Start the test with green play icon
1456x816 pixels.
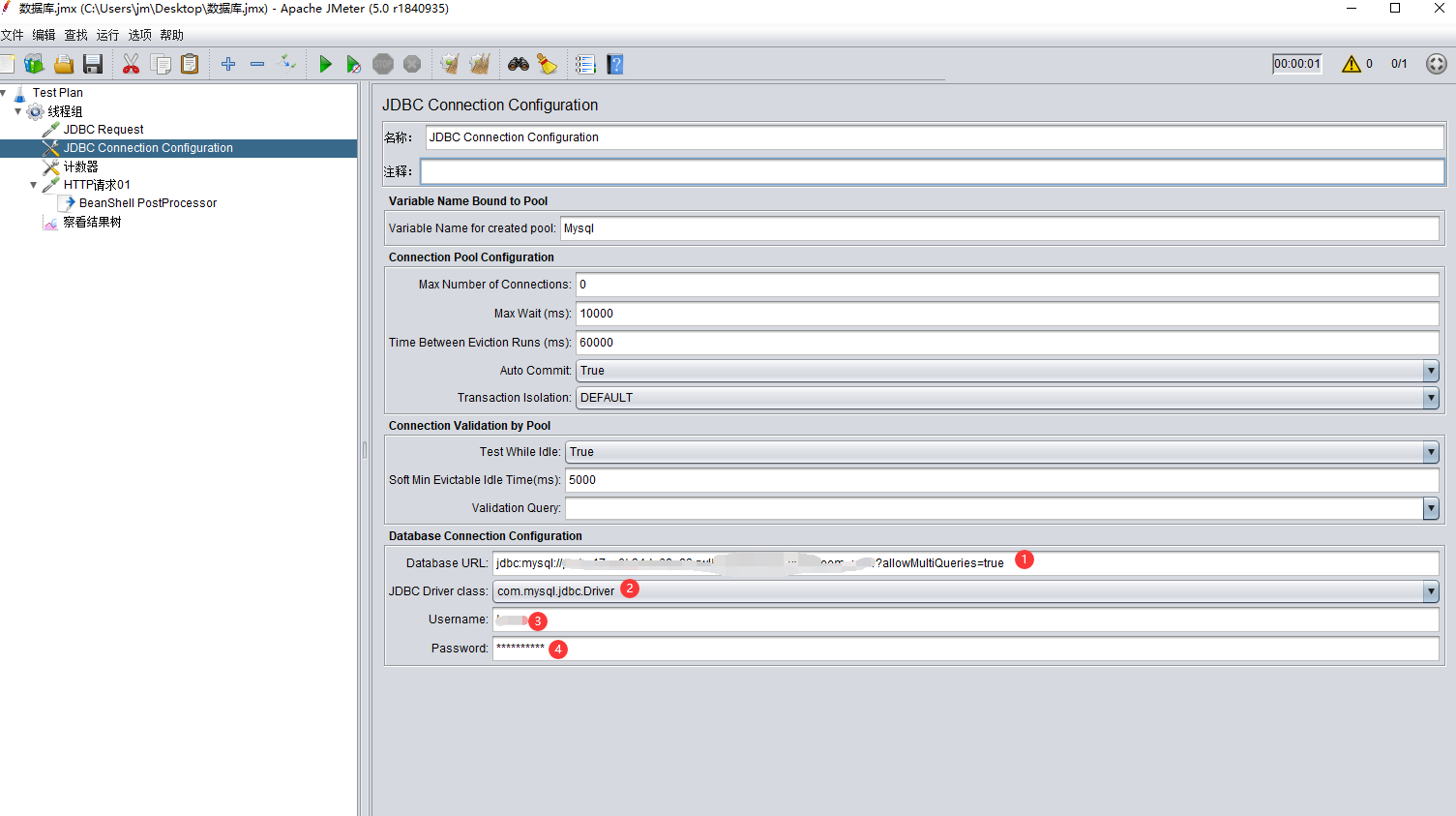click(325, 64)
